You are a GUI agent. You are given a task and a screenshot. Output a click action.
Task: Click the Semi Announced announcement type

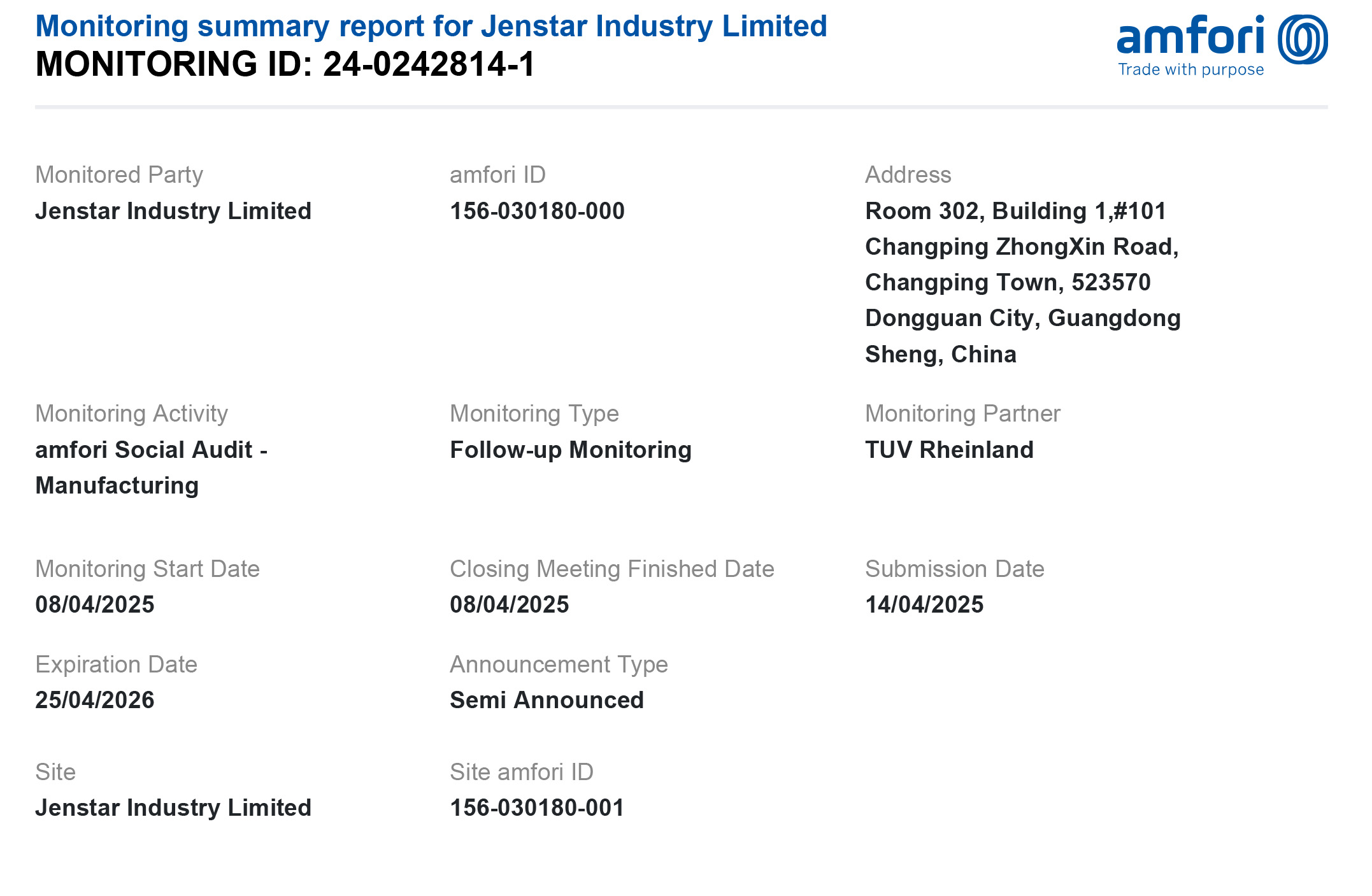tap(547, 700)
